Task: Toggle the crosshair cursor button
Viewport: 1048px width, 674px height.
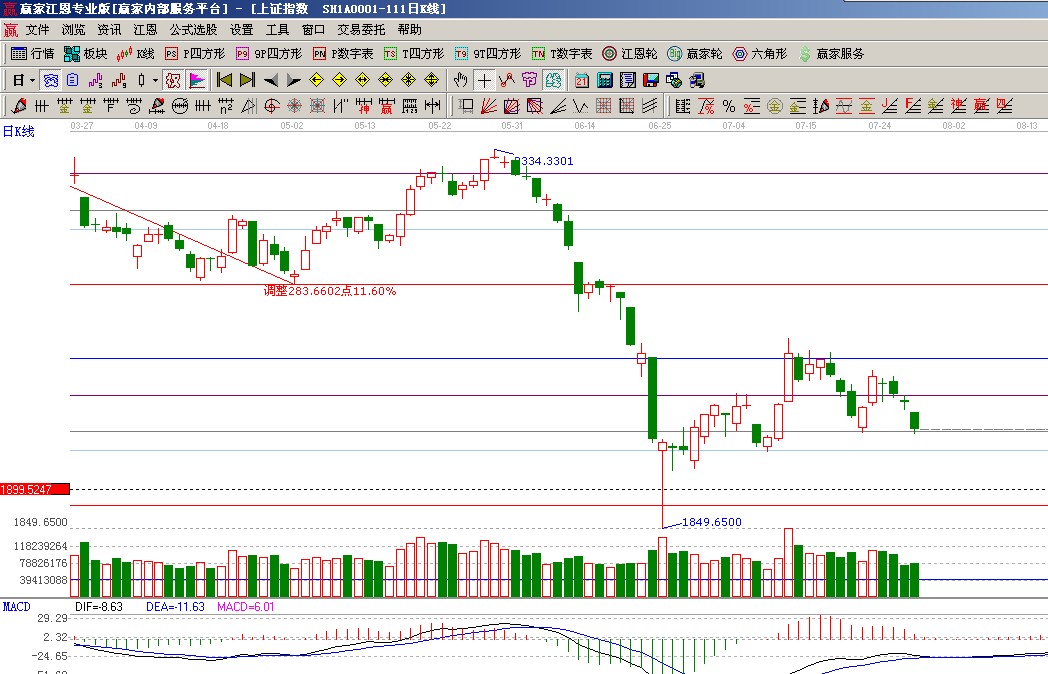Action: pyautogui.click(x=485, y=80)
